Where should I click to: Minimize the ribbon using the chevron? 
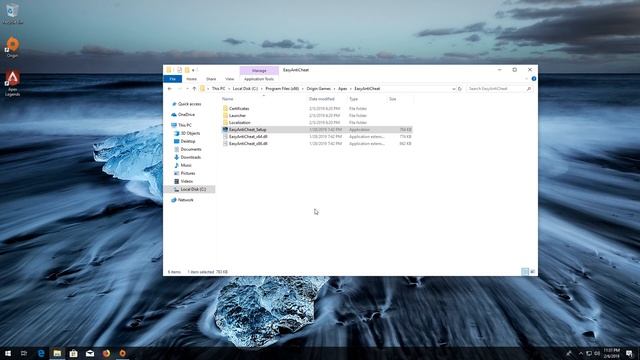(x=527, y=79)
